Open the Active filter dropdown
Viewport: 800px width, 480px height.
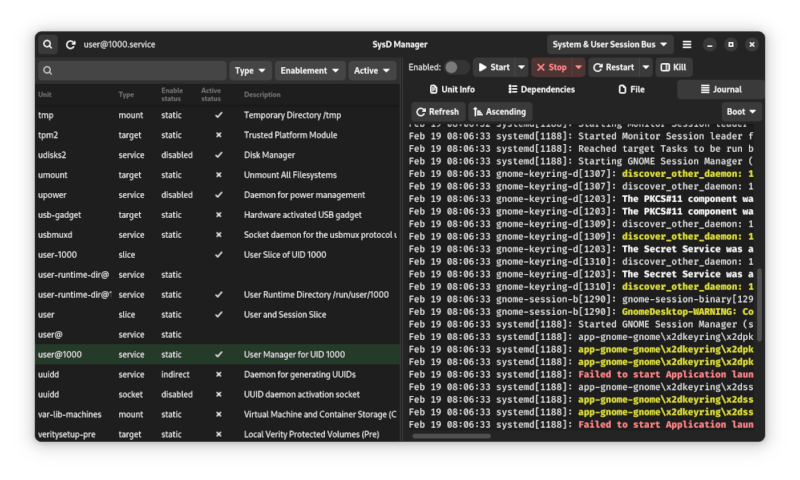(373, 71)
